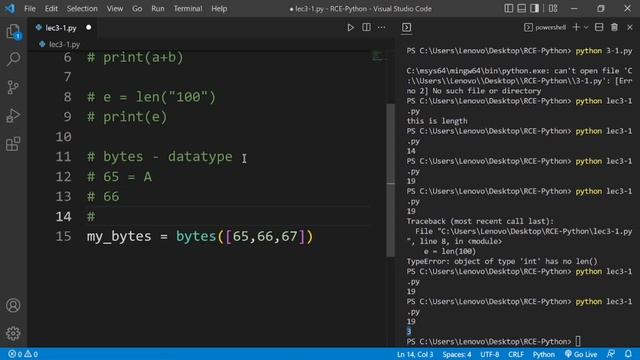Click the unsaved dot on lec3-1.py tab
The height and width of the screenshot is (360, 640).
[x=89, y=27]
